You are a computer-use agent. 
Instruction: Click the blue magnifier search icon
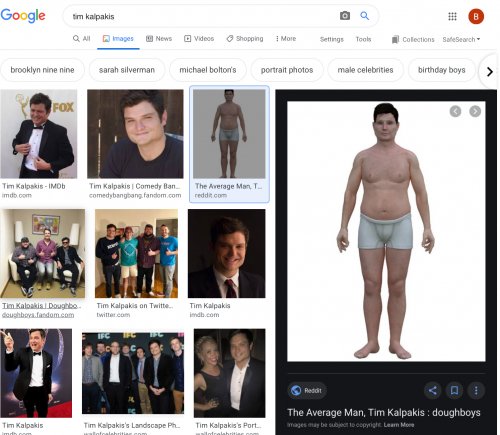(x=365, y=16)
